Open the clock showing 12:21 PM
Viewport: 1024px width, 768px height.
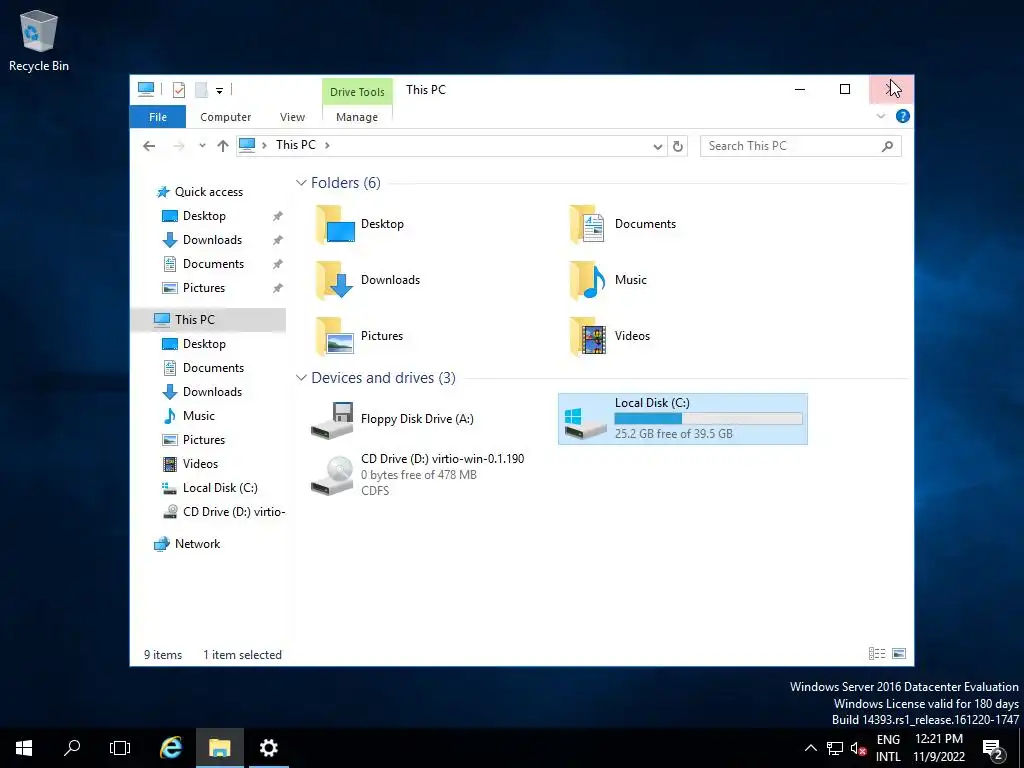click(939, 748)
